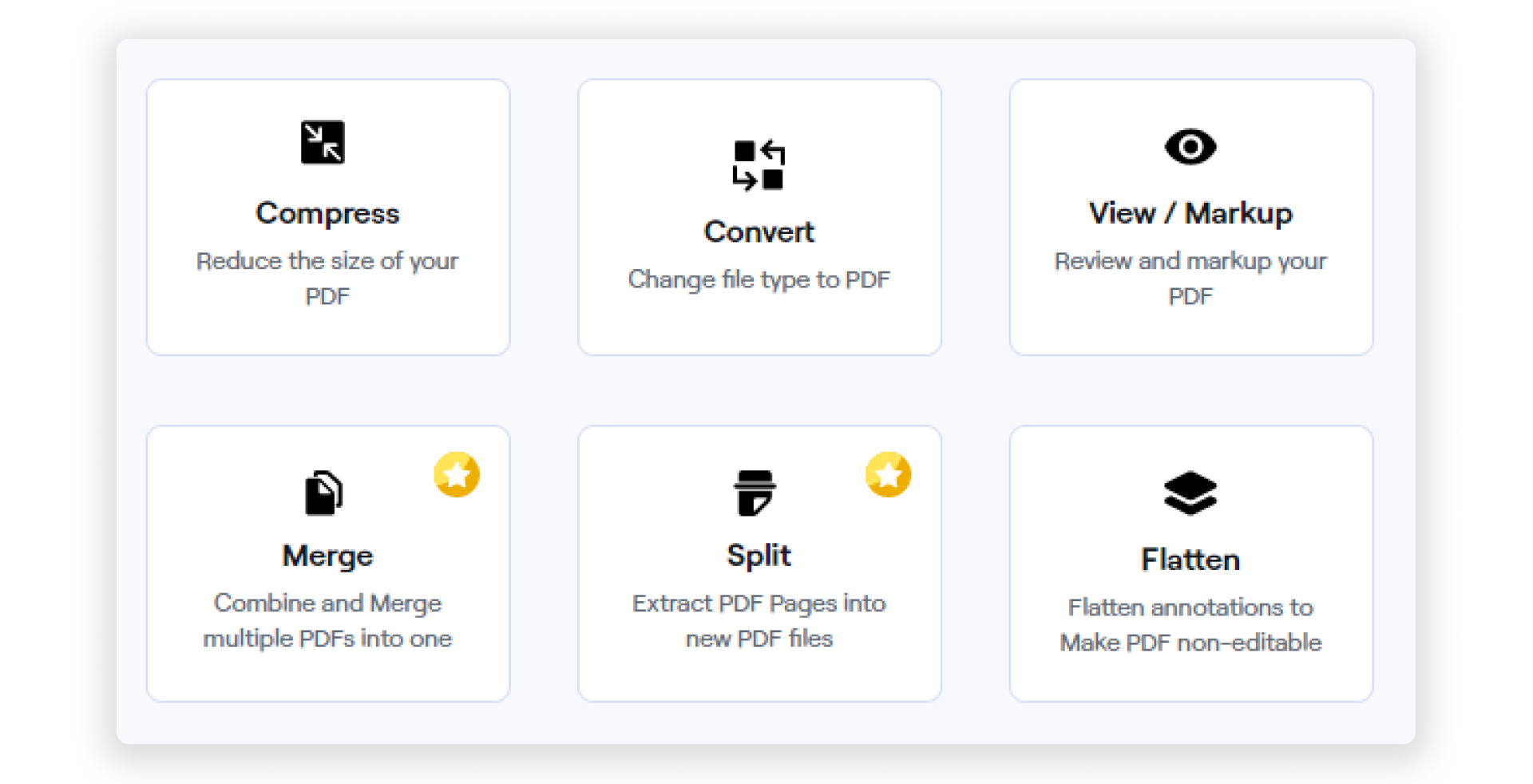
Task: Select the Compress tool icon
Action: (x=323, y=141)
